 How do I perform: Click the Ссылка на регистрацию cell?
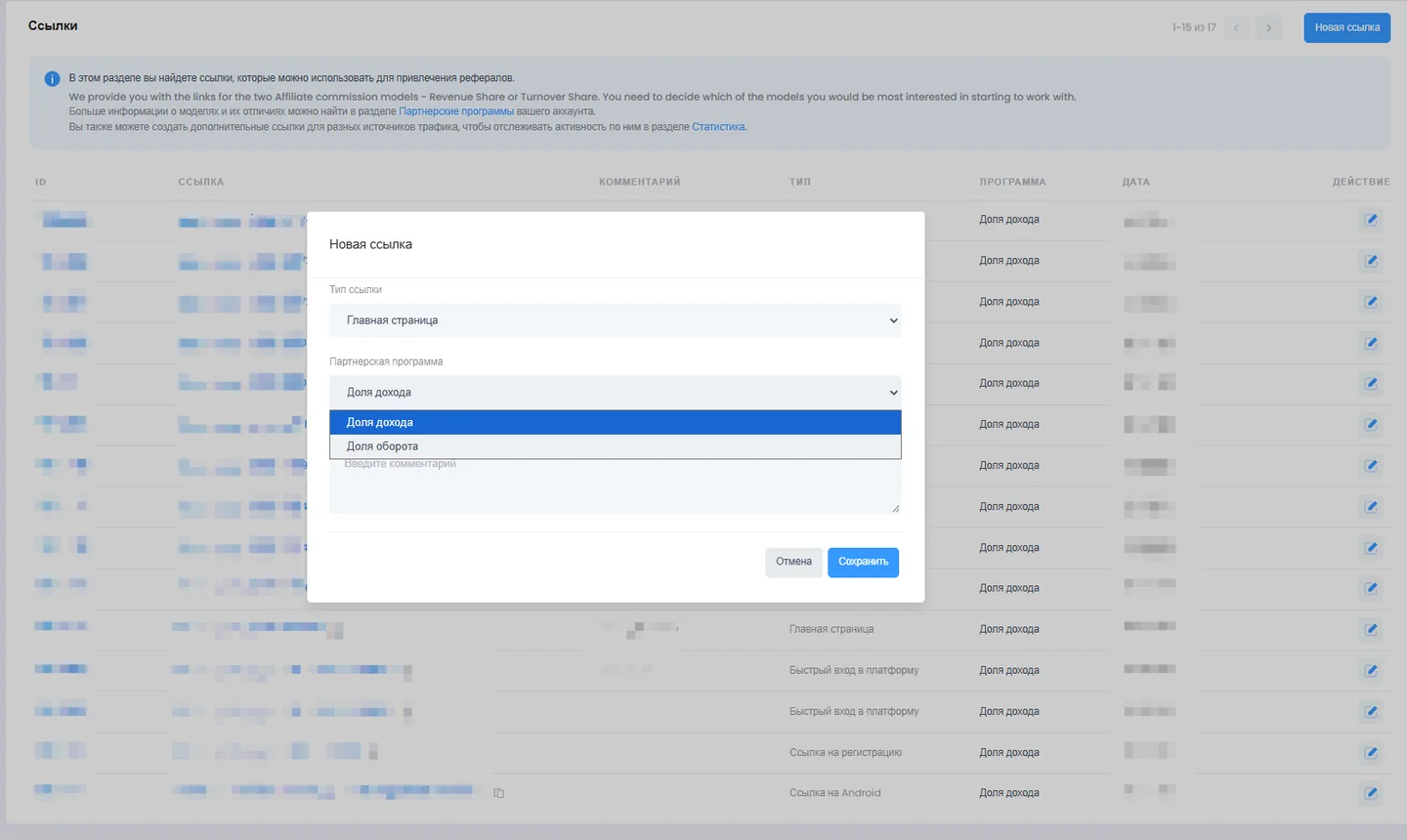845,752
